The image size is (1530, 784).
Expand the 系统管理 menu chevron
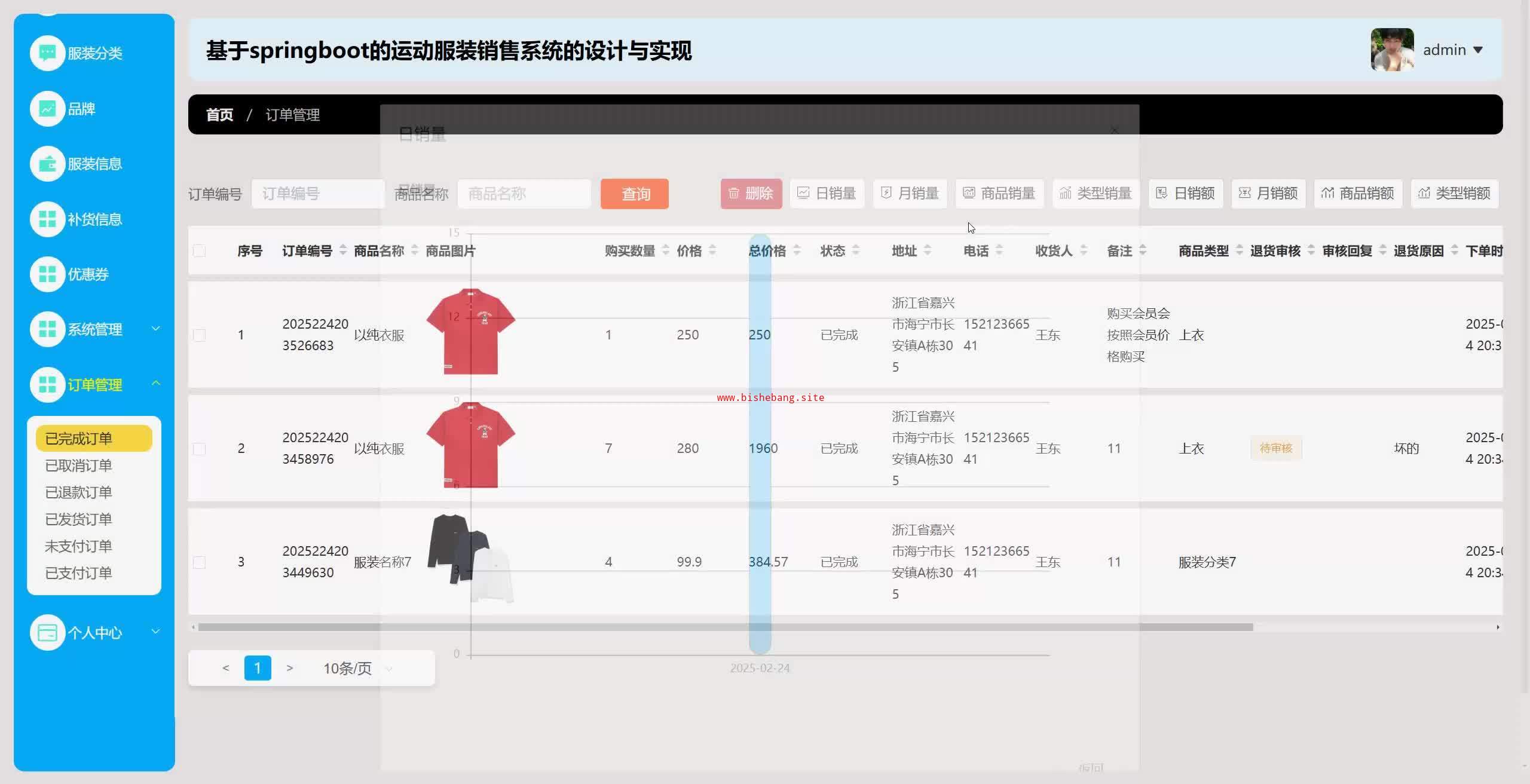[x=156, y=329]
